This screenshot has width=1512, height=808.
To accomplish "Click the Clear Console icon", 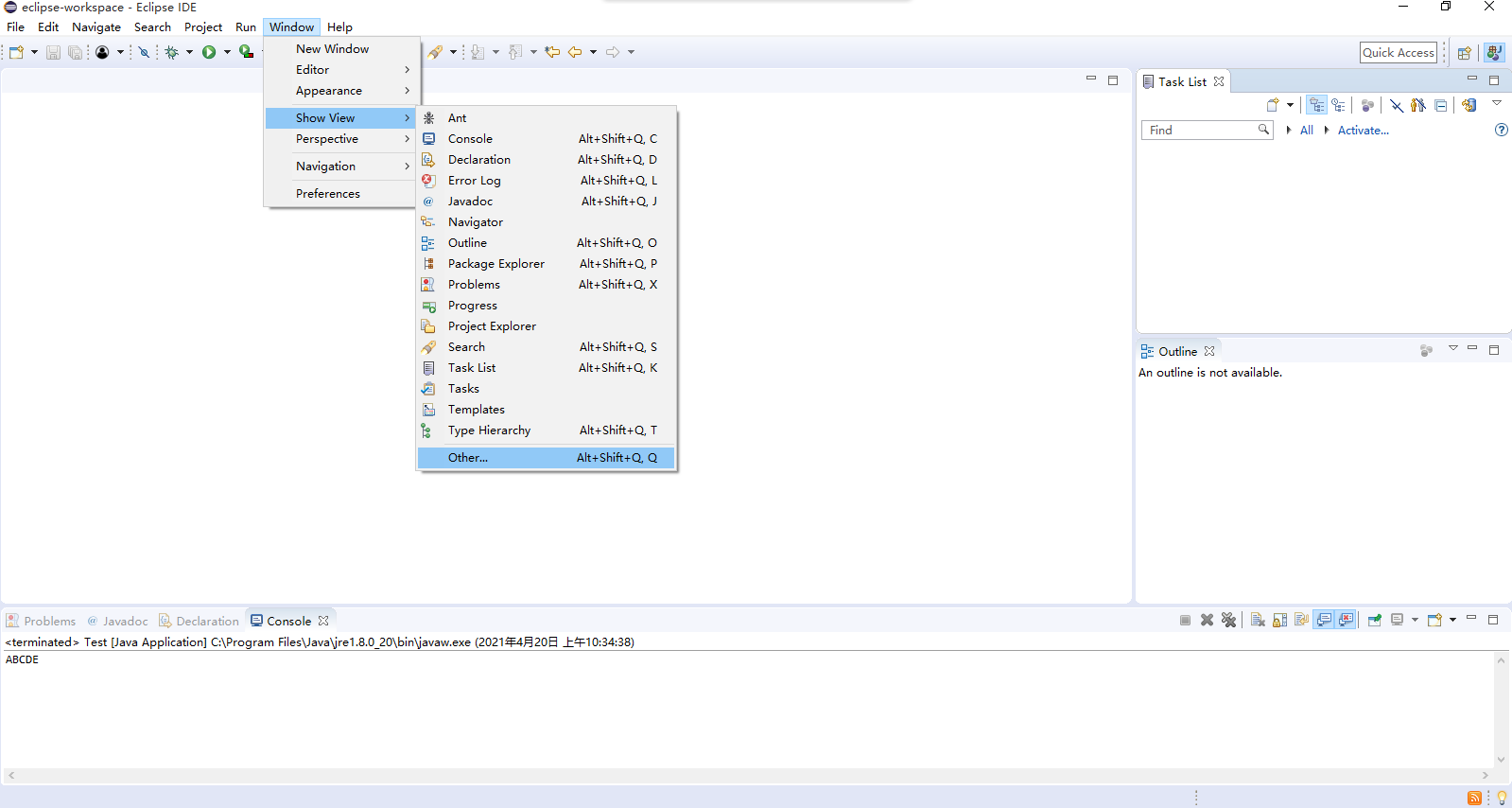I will 1258,620.
